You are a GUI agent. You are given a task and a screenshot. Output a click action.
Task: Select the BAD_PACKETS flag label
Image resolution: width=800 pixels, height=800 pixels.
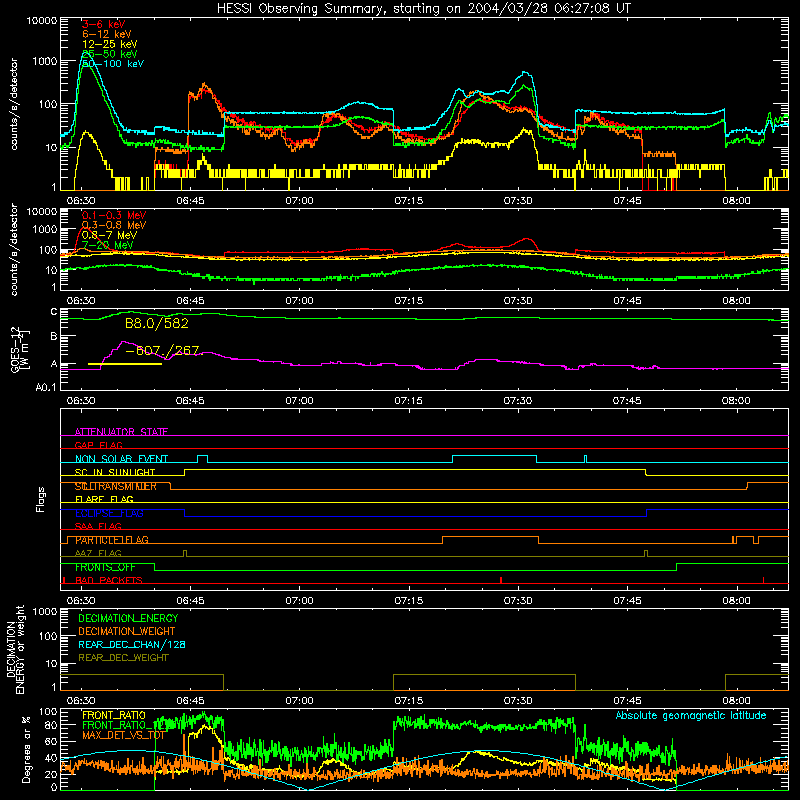[x=109, y=580]
